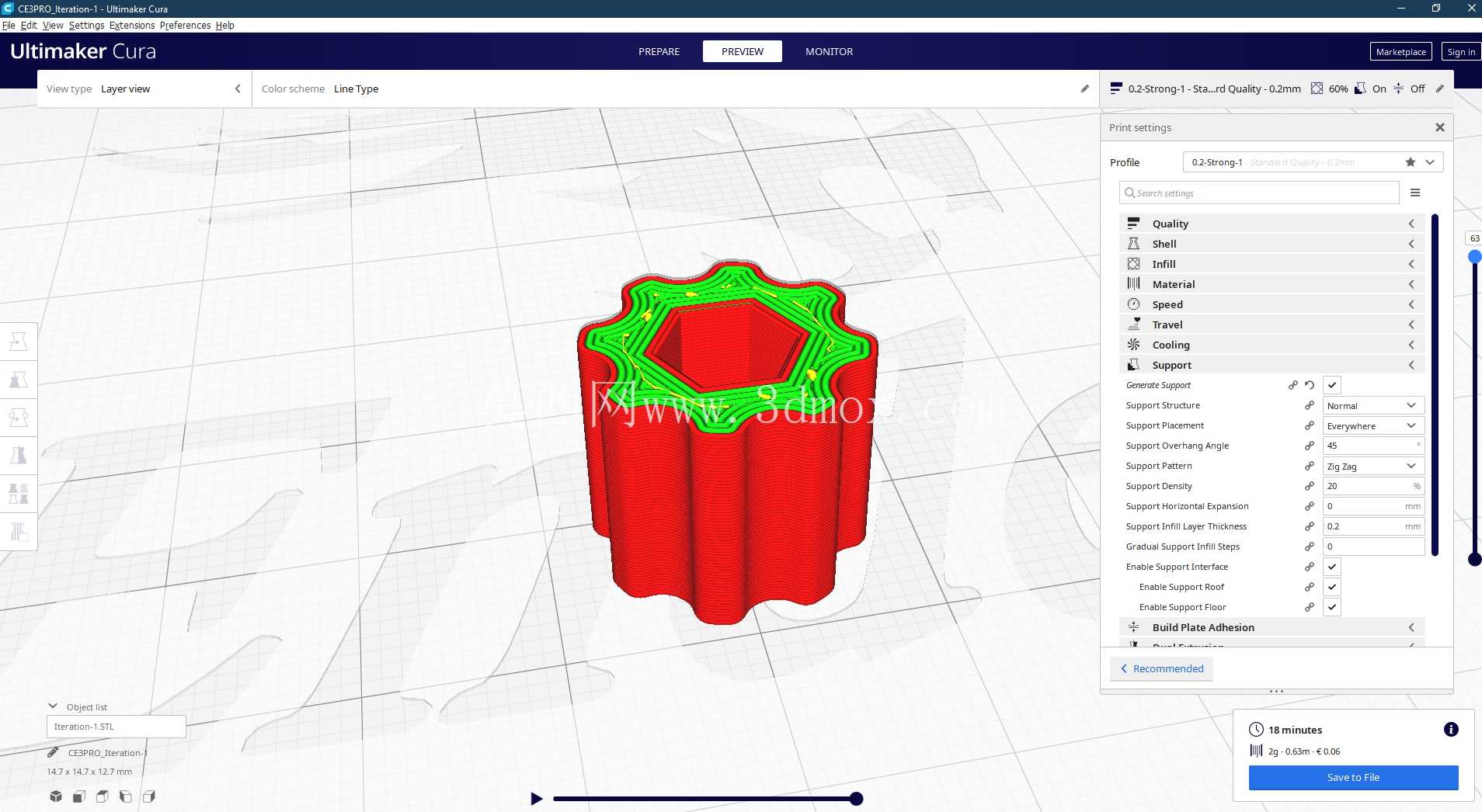This screenshot has width=1482, height=812.
Task: Click the pencil icon beside CE3PRO_Iteration-1 name
Action: (x=53, y=752)
